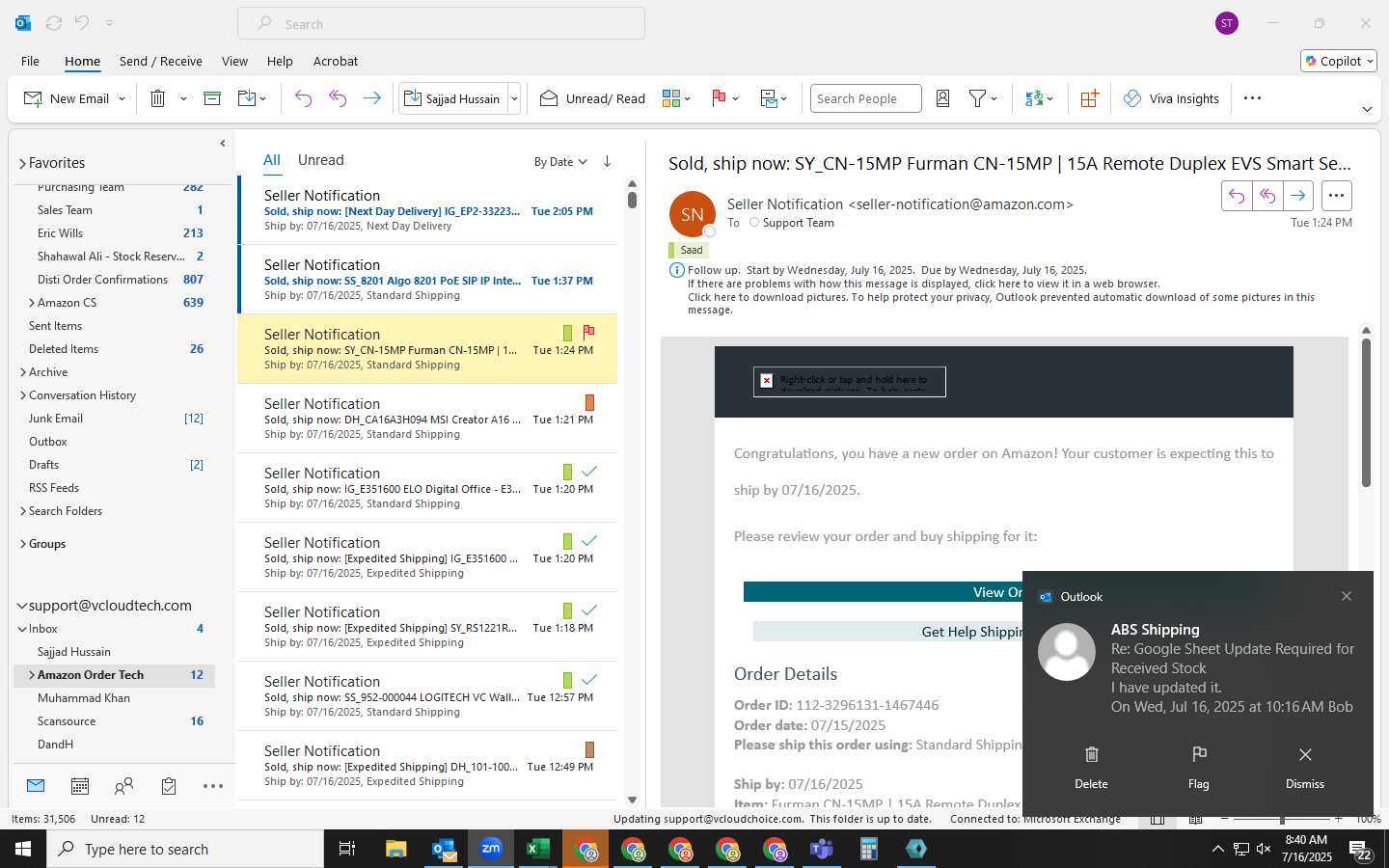Toggle the red flag on SY_CN-15MP message
Image resolution: width=1389 pixels, height=868 pixels.
[x=588, y=332]
